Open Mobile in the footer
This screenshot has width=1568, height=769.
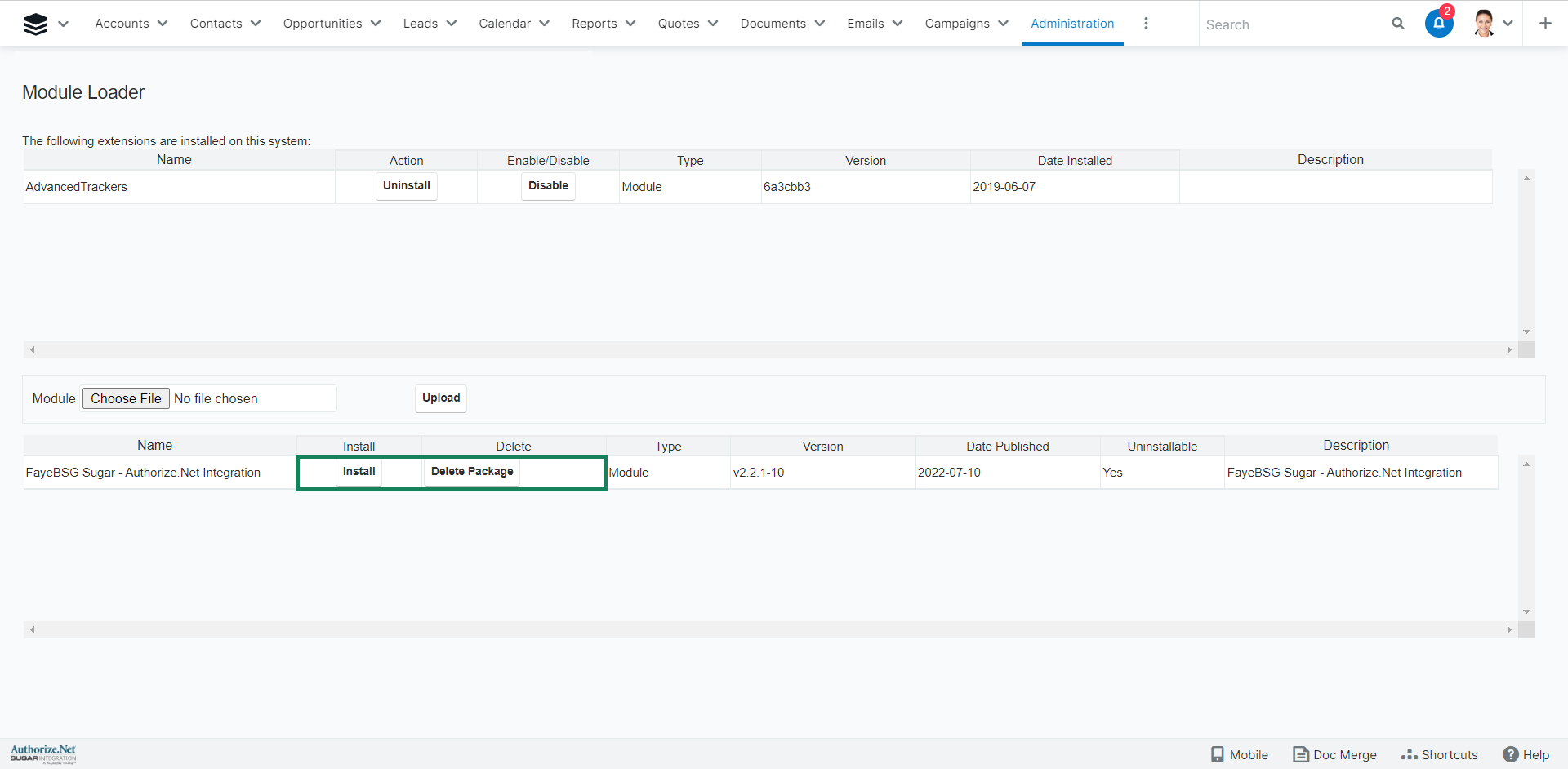1239,754
